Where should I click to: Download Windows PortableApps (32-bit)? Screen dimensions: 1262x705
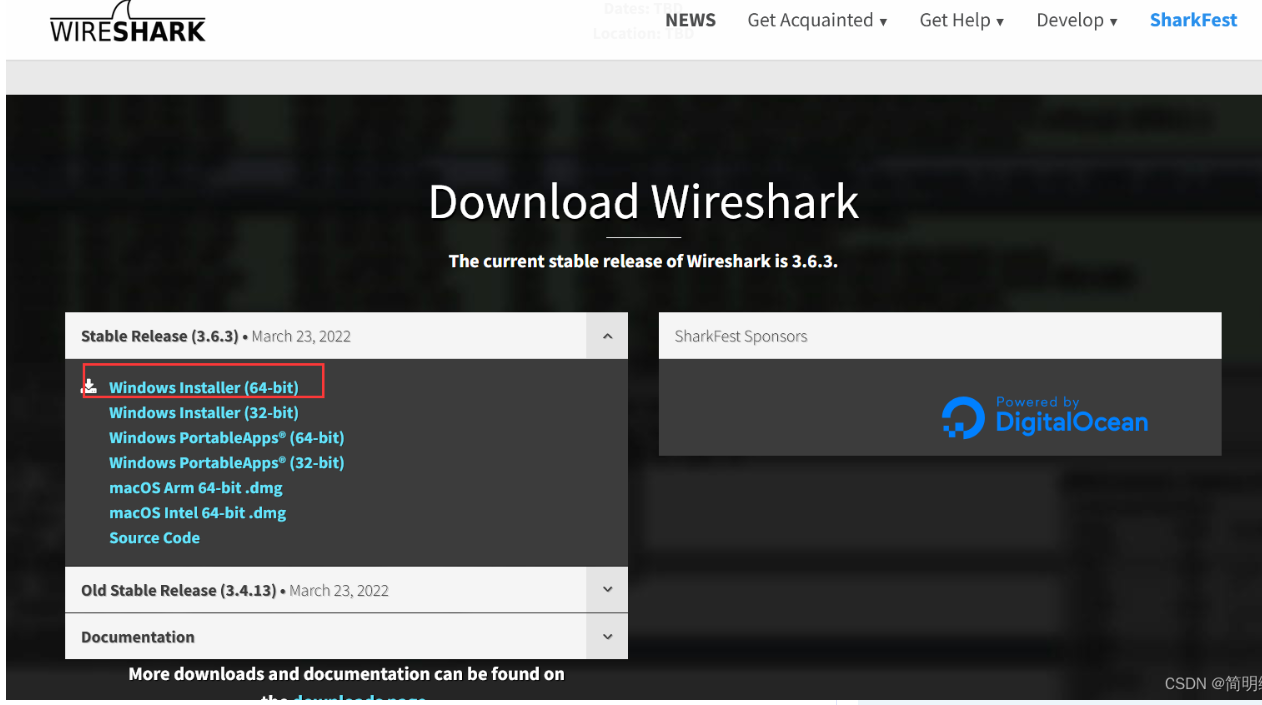(227, 462)
